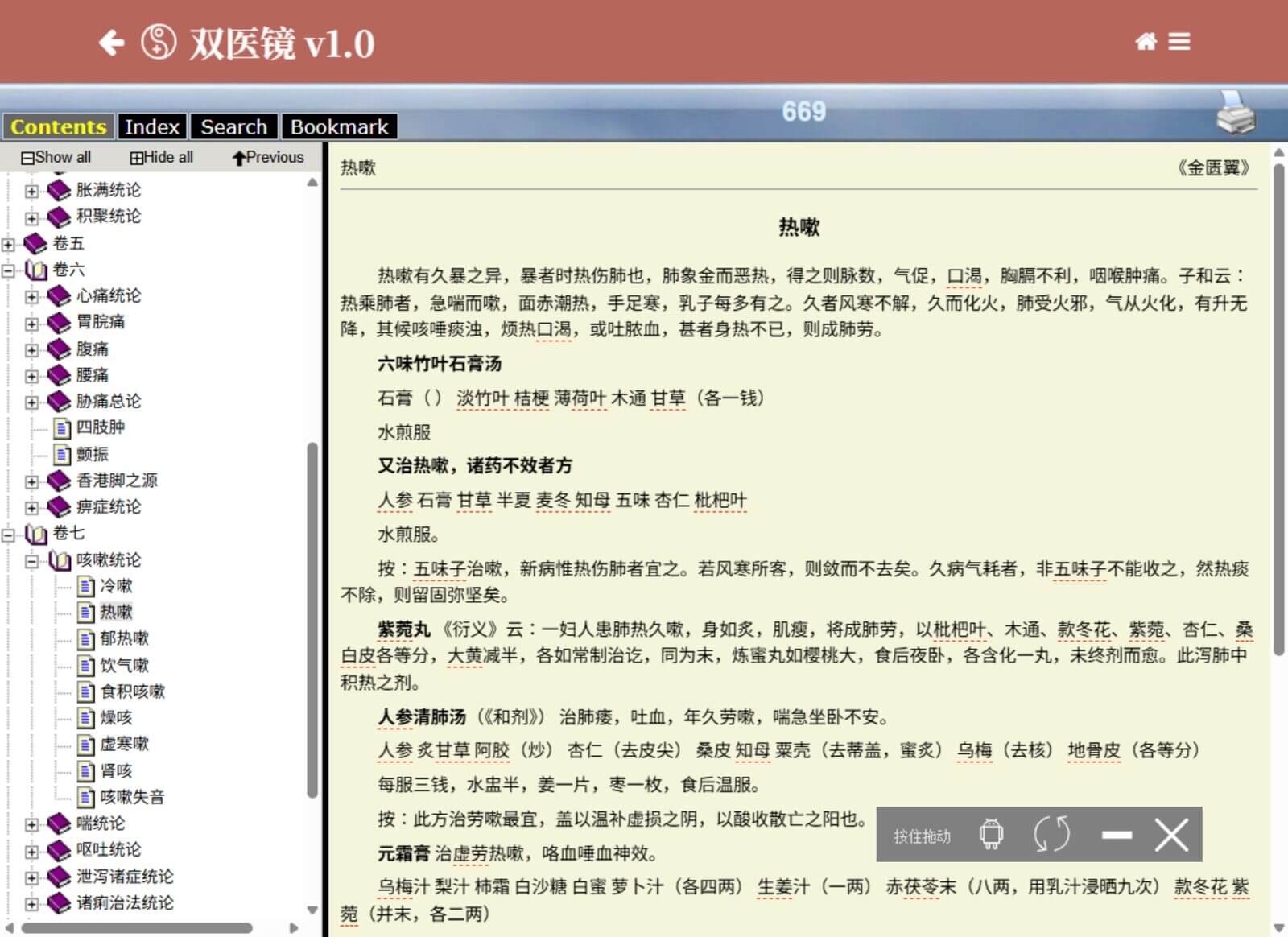Collapse the 卷六 tree node
Screen dimensions: 1288x937
point(9,270)
